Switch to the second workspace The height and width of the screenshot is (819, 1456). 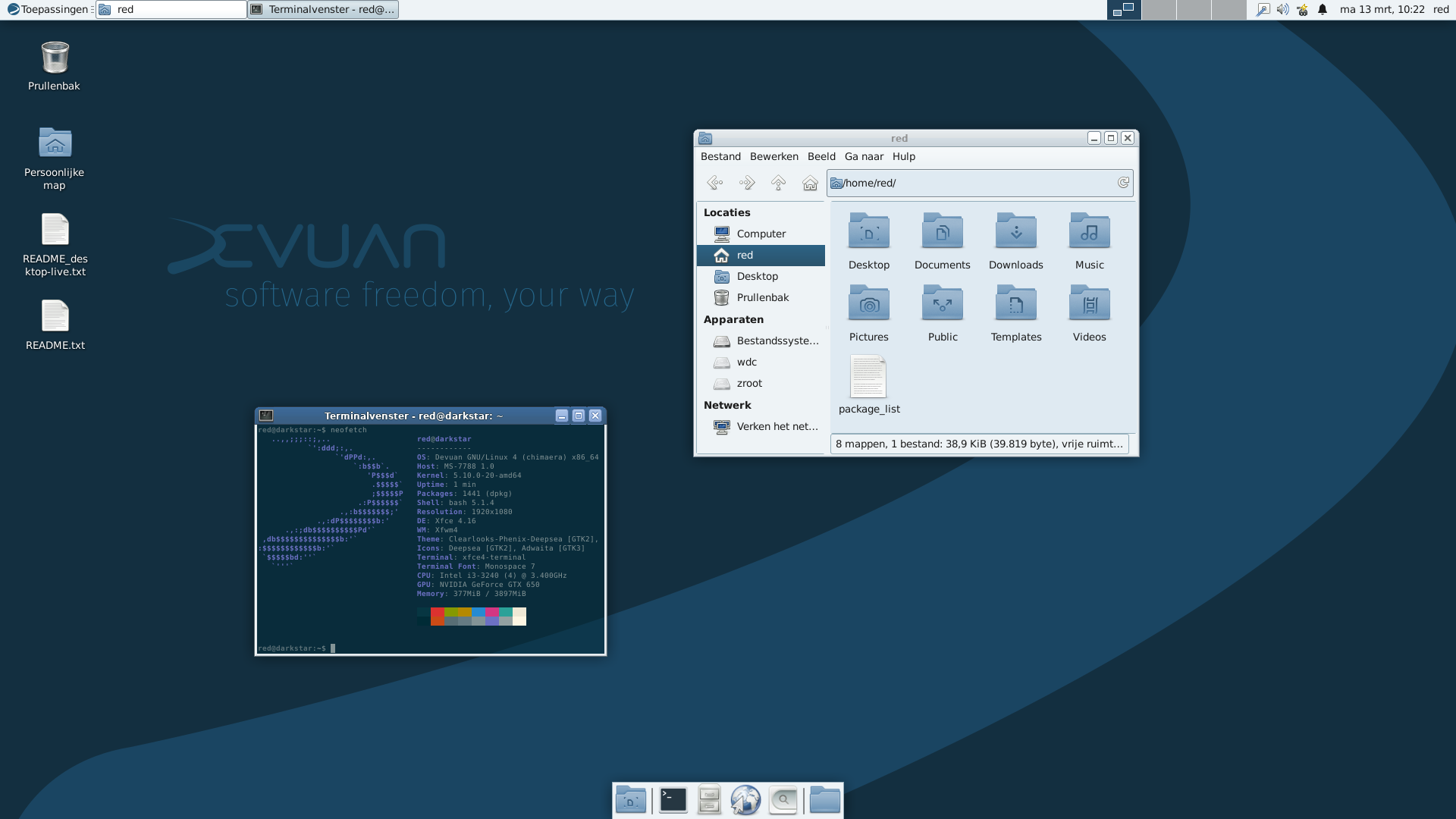1159,9
